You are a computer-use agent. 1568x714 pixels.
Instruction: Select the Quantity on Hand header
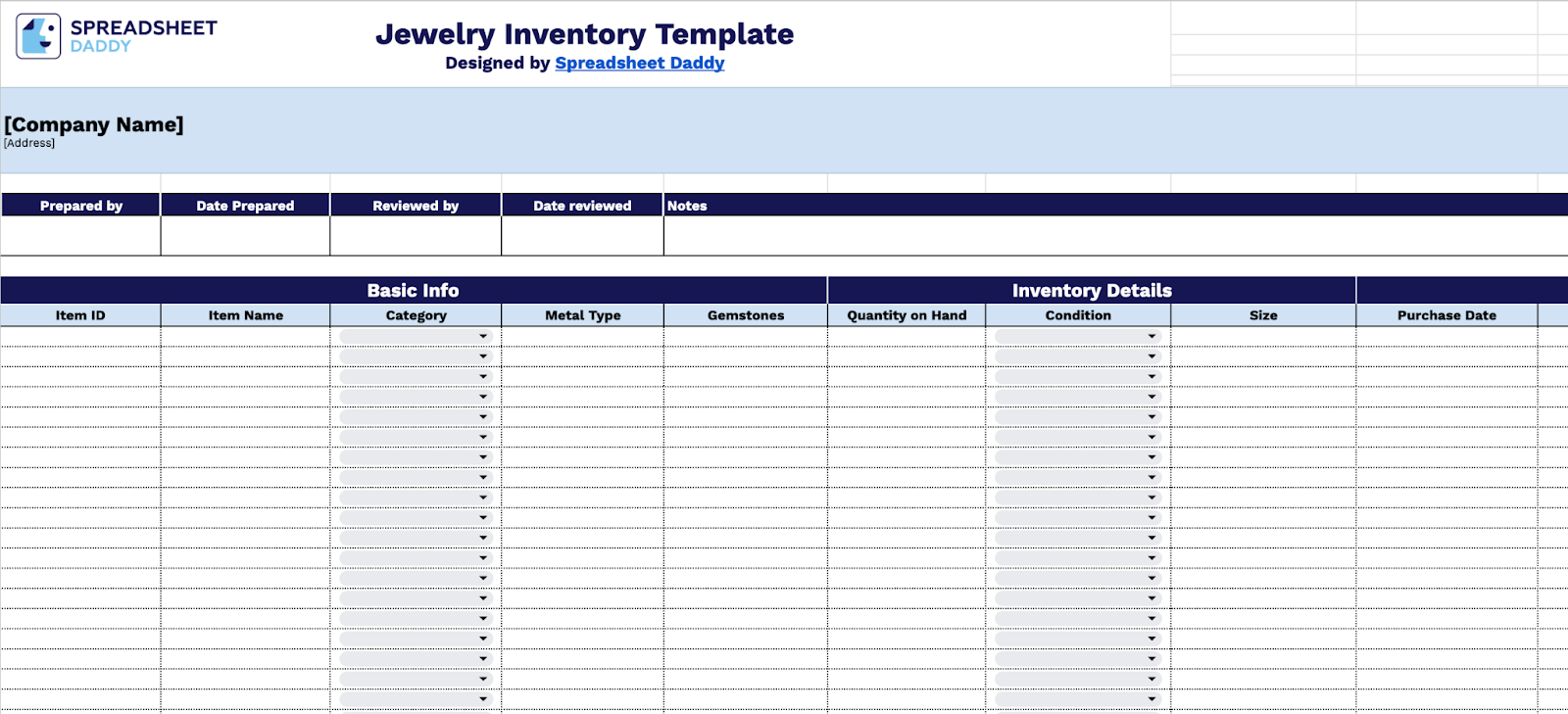click(906, 314)
